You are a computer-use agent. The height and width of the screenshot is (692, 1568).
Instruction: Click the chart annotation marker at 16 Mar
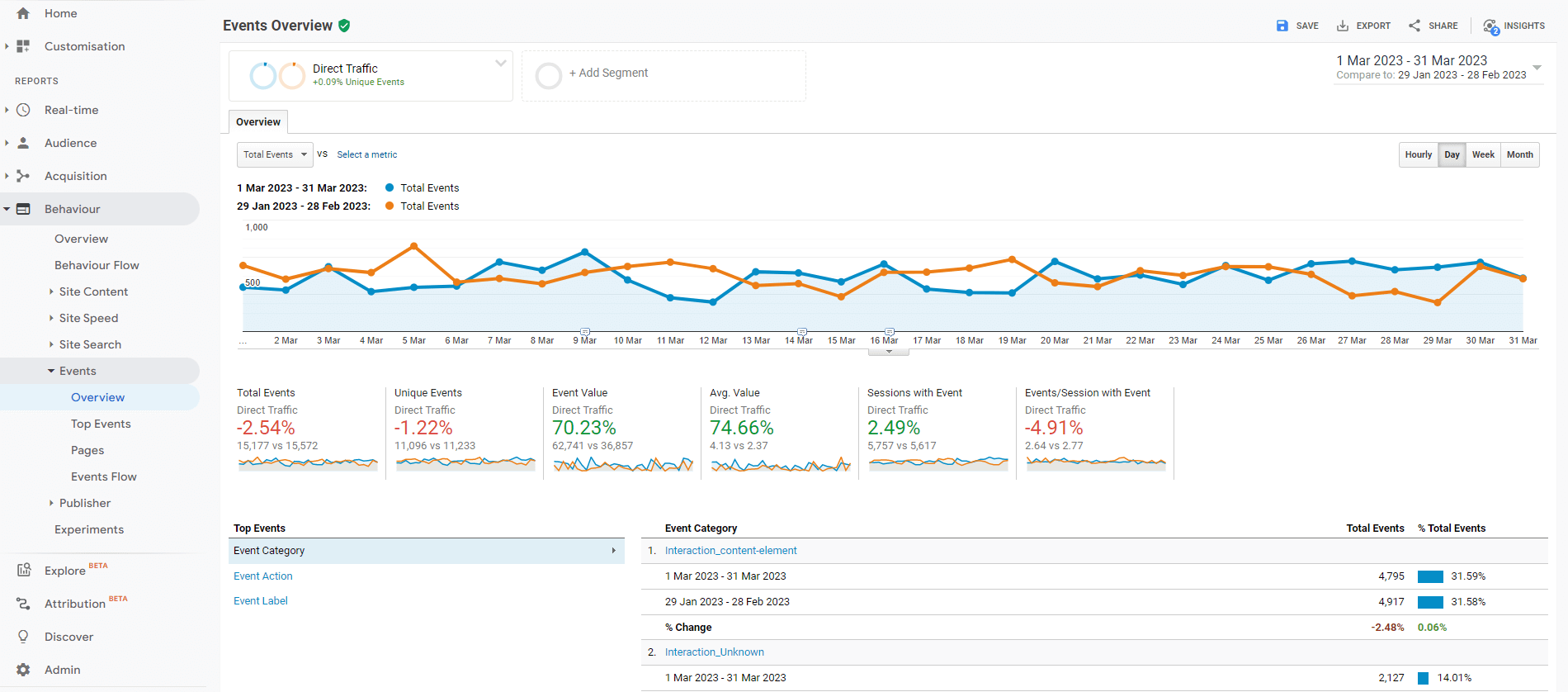[x=889, y=331]
